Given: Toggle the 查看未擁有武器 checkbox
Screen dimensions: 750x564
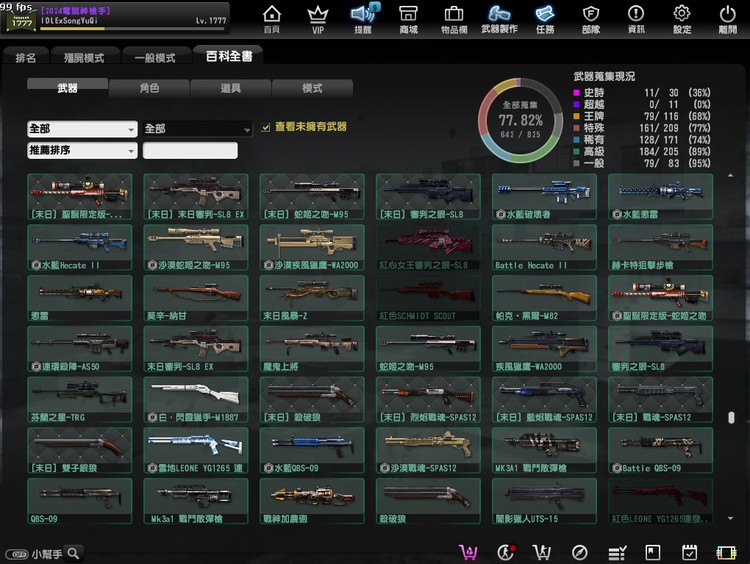Looking at the screenshot, I should click(x=265, y=127).
